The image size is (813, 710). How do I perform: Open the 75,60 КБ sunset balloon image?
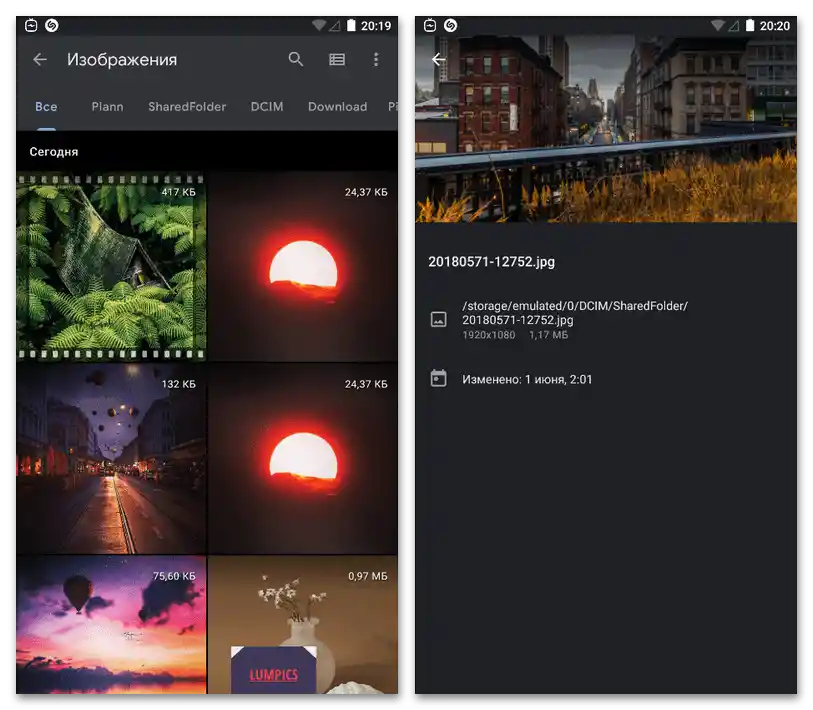[x=111, y=624]
